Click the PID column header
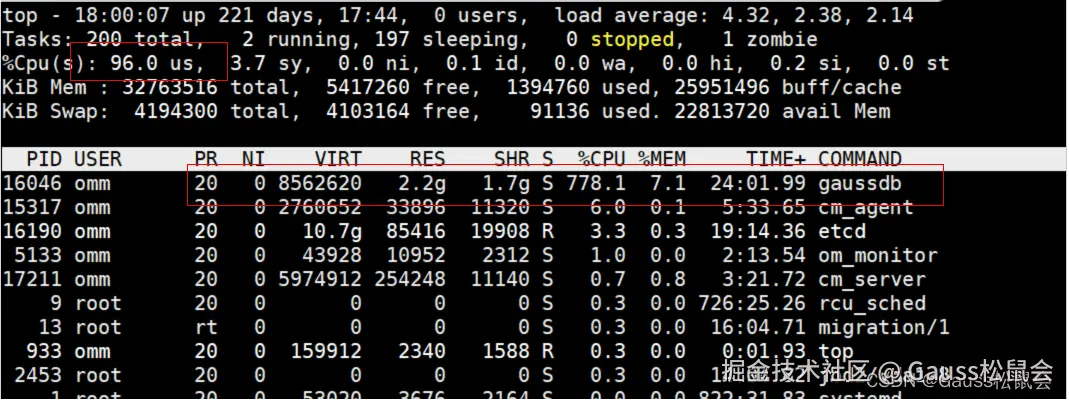1069x400 pixels. 44,159
